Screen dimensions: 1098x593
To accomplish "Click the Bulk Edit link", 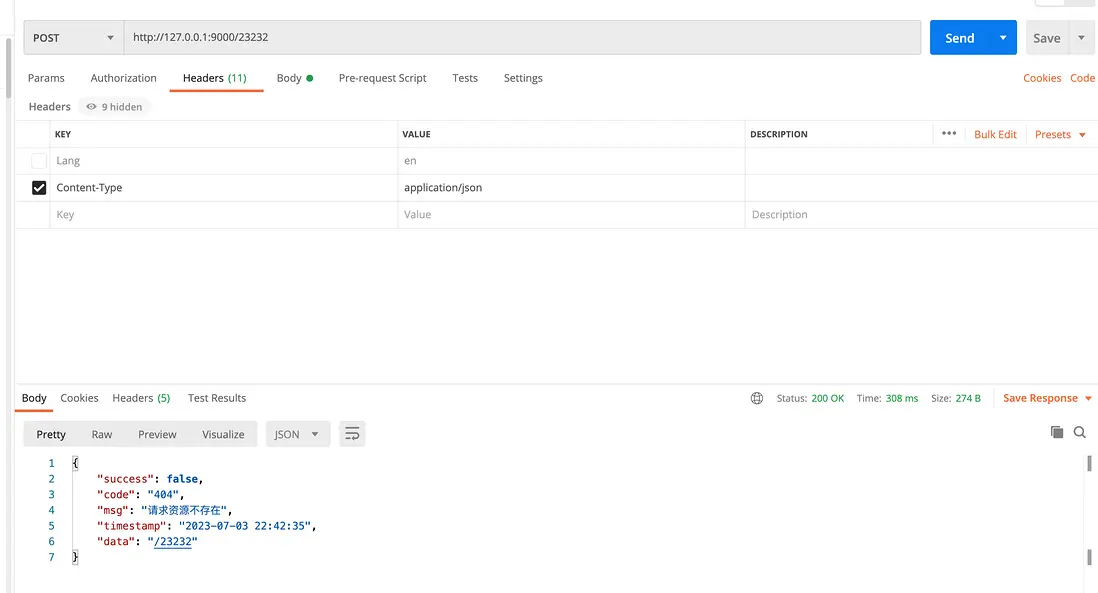I will click(995, 134).
